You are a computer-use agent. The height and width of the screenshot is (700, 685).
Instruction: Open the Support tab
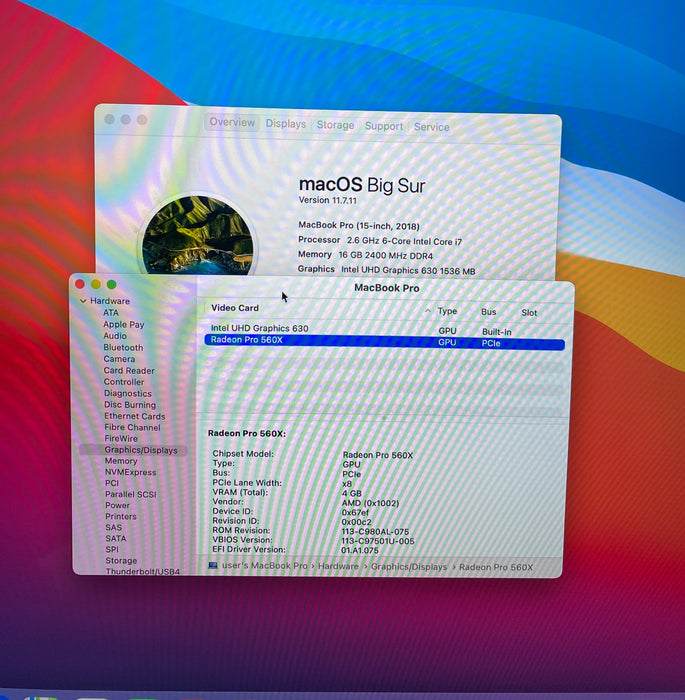(x=384, y=126)
